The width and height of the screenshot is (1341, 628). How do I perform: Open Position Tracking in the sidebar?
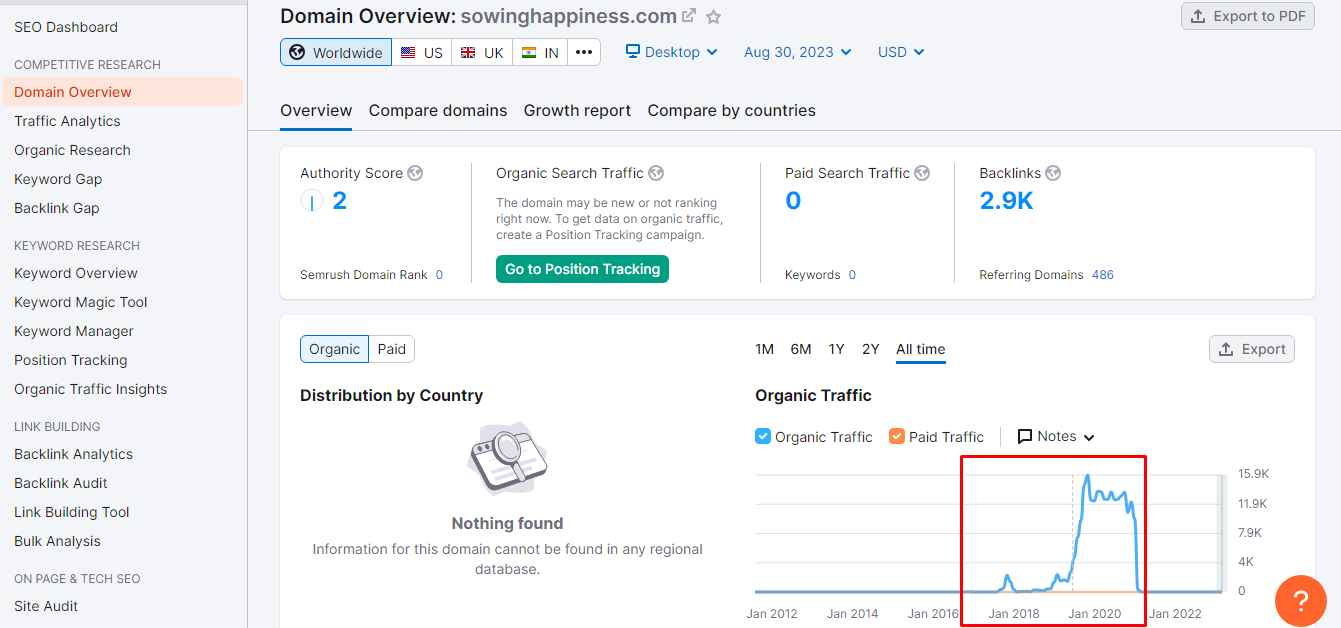71,360
